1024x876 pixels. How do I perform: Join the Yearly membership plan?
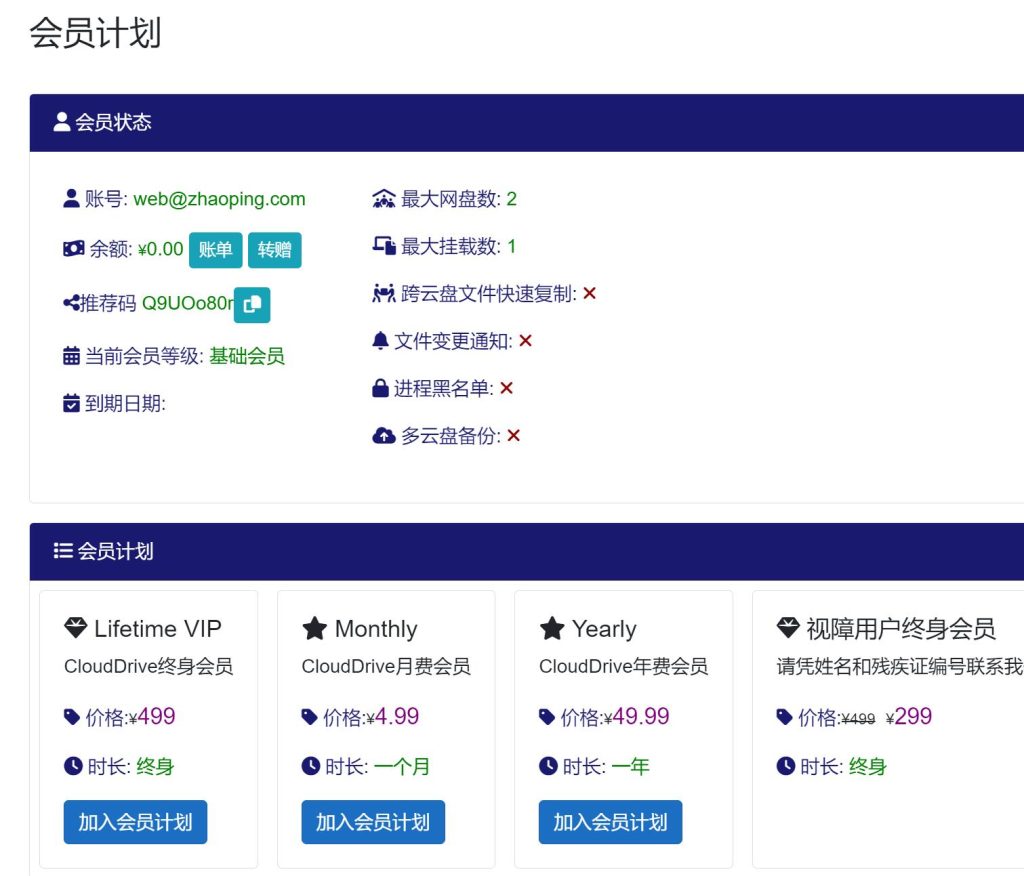610,822
